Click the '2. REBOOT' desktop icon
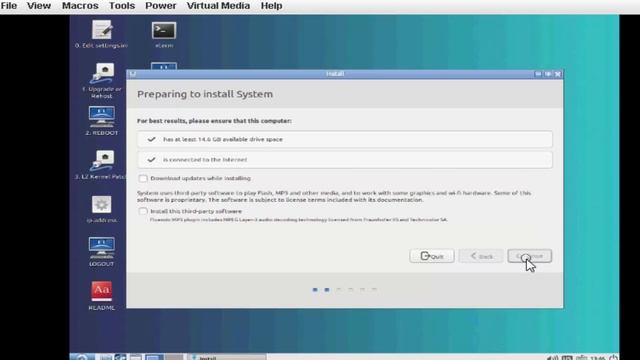This screenshot has width=640, height=360. click(x=102, y=121)
